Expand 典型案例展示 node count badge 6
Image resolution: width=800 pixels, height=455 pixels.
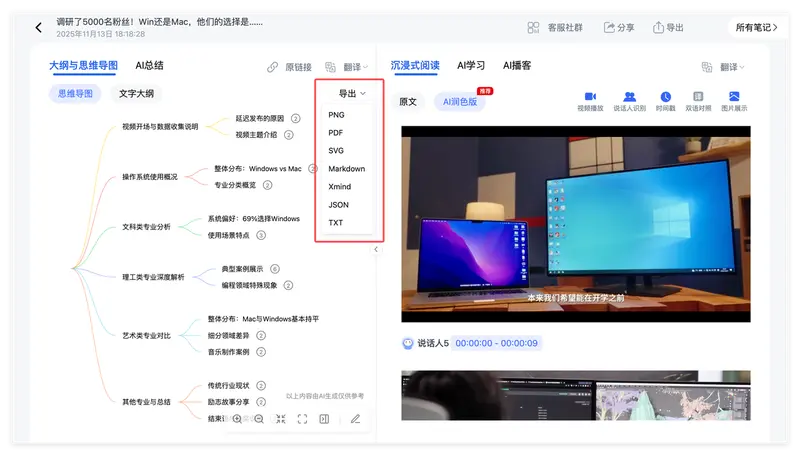tap(274, 269)
